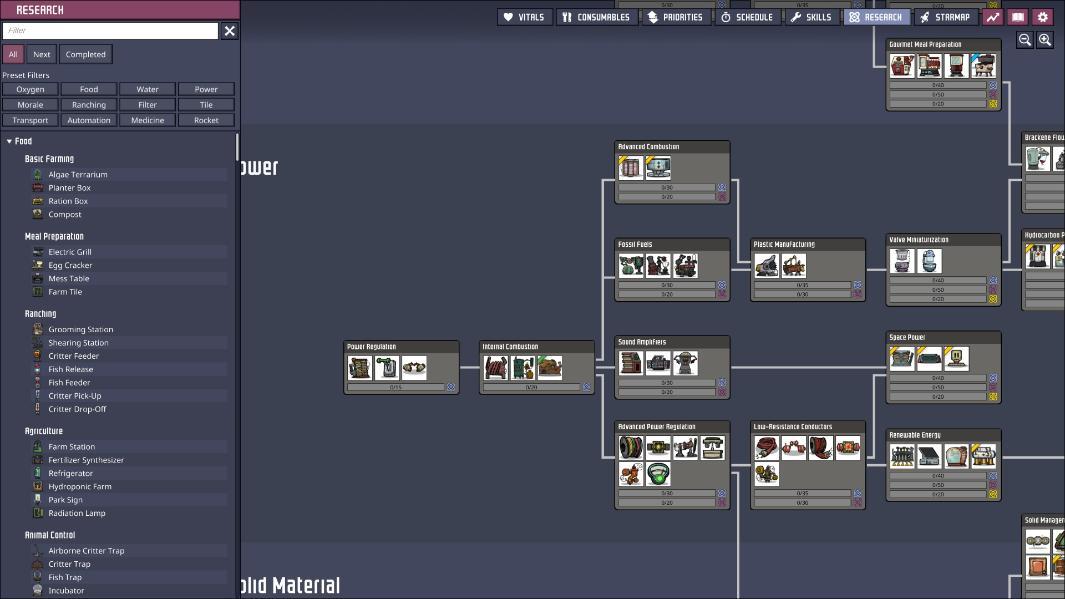The width and height of the screenshot is (1065, 599).
Task: Toggle the Research screen button
Action: pyautogui.click(x=876, y=17)
